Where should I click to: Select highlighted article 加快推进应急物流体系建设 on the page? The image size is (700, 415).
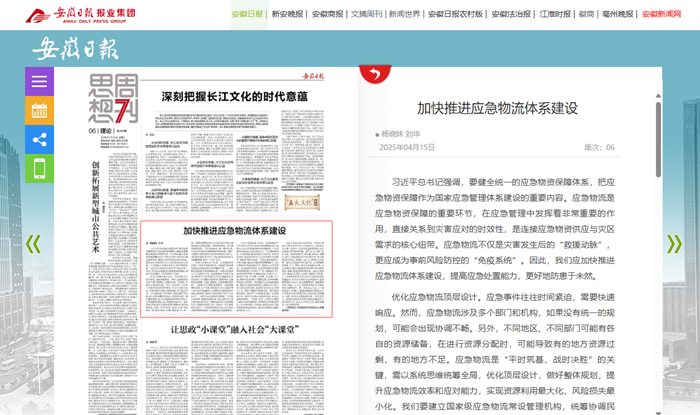tap(234, 232)
